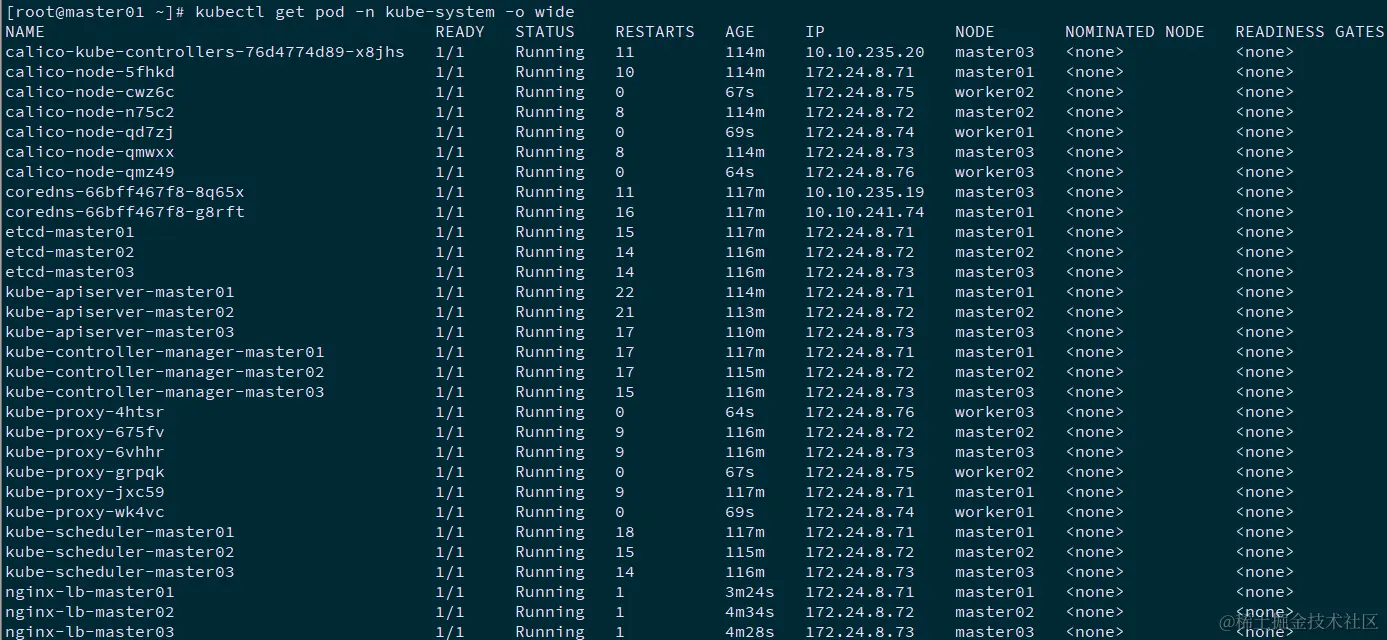Image resolution: width=1387 pixels, height=640 pixels.
Task: Click IP address 10.10.241.74
Action: point(865,212)
